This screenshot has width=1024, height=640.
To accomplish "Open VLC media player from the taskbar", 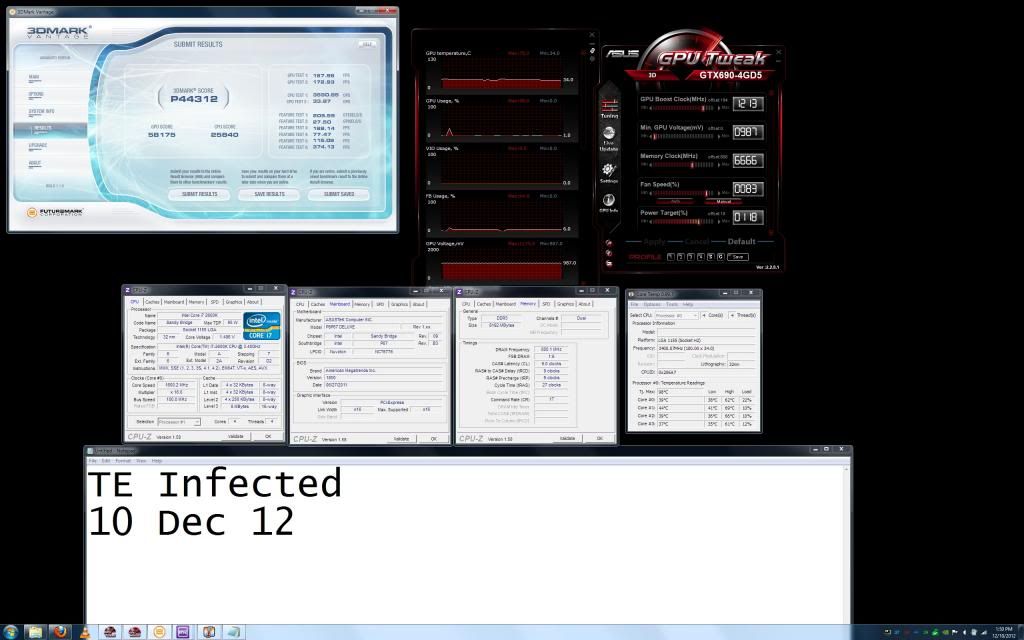I will click(x=84, y=632).
